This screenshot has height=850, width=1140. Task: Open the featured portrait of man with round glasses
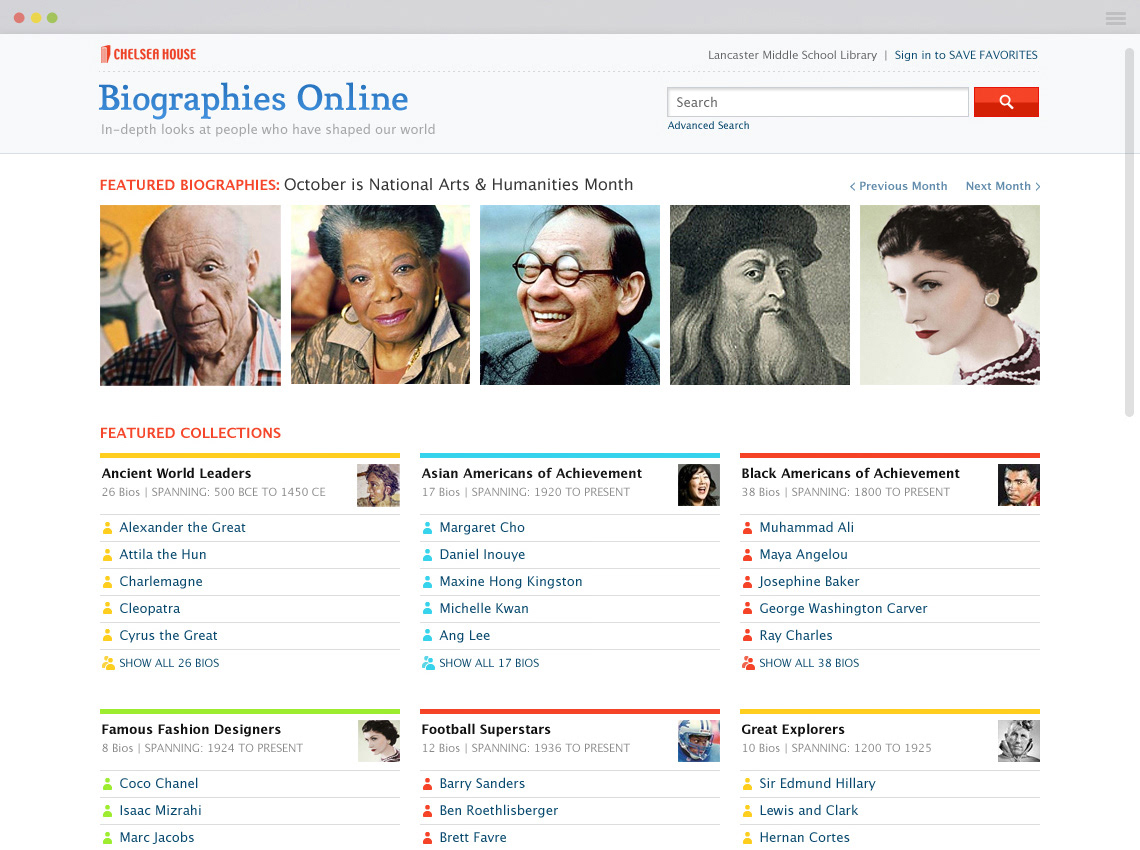pos(570,295)
